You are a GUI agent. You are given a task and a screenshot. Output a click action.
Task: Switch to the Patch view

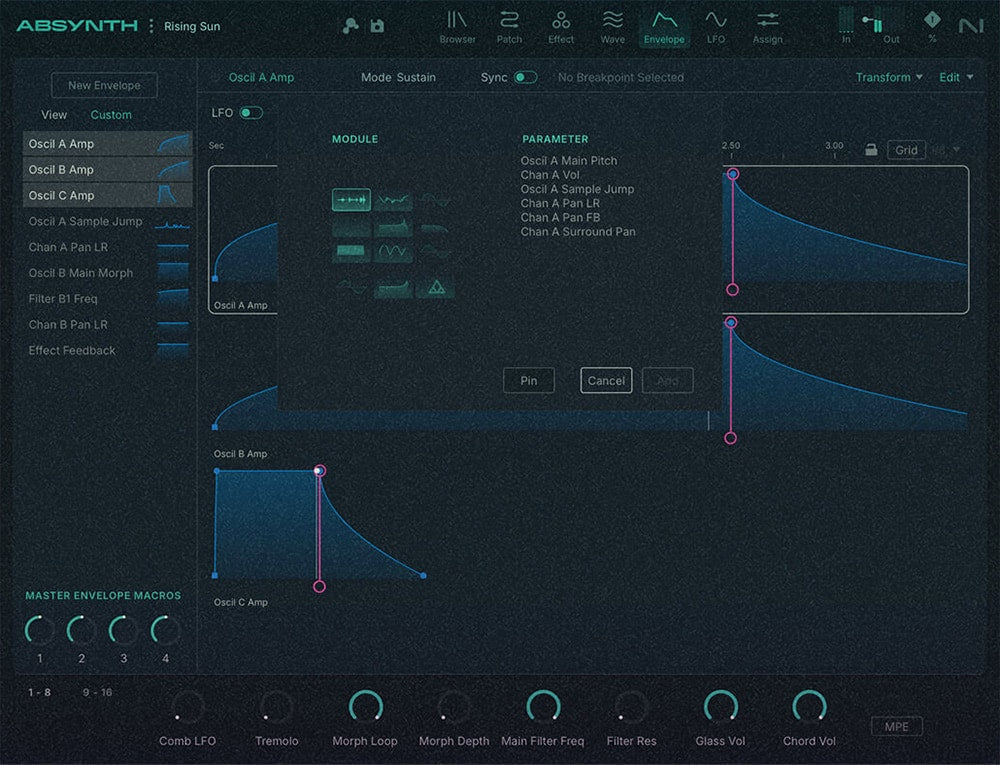pos(509,26)
